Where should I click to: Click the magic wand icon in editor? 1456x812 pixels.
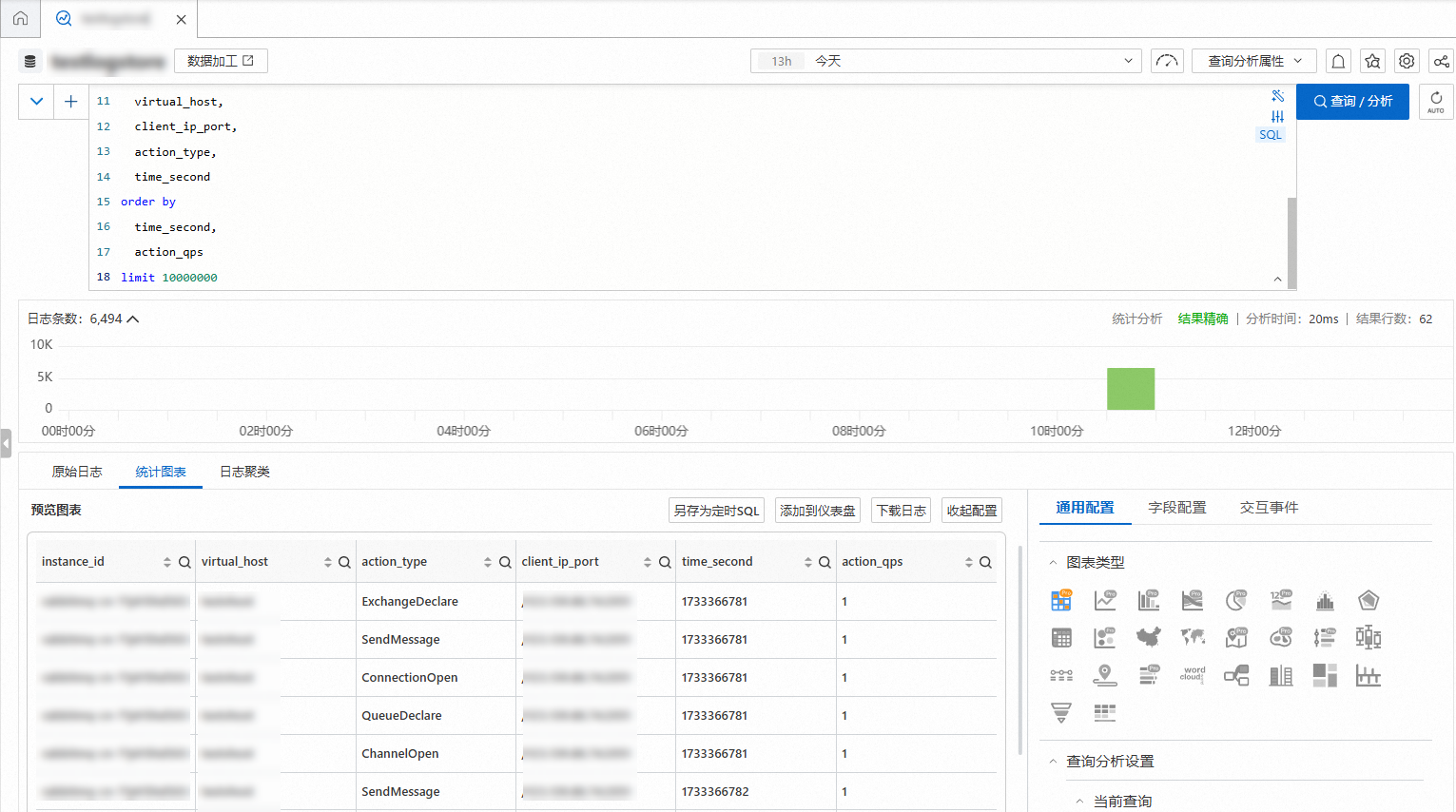coord(1277,96)
